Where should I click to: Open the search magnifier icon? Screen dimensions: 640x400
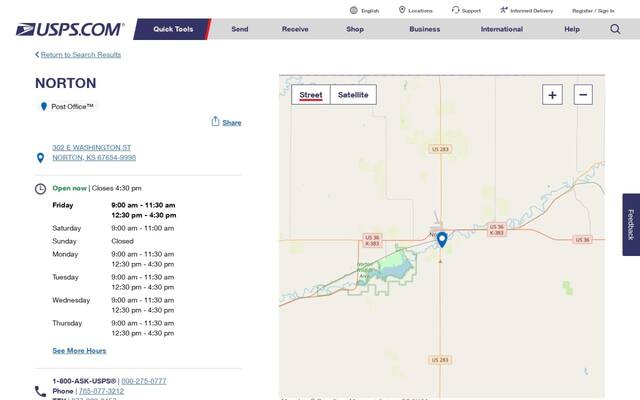click(615, 29)
